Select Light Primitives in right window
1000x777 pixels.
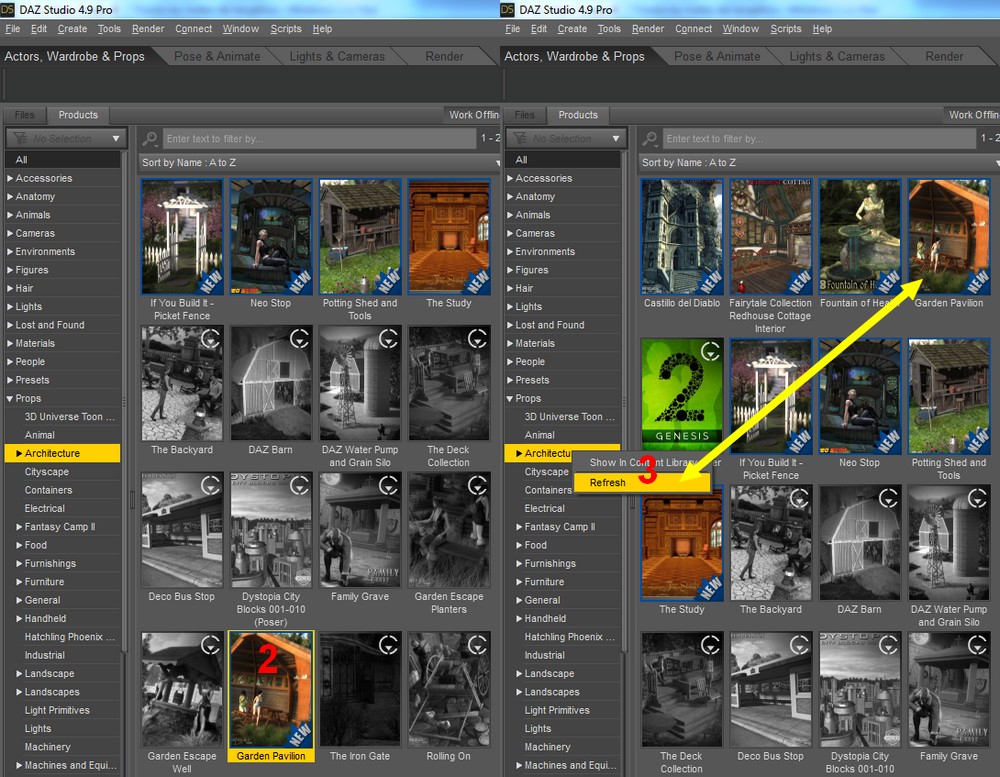coord(562,710)
